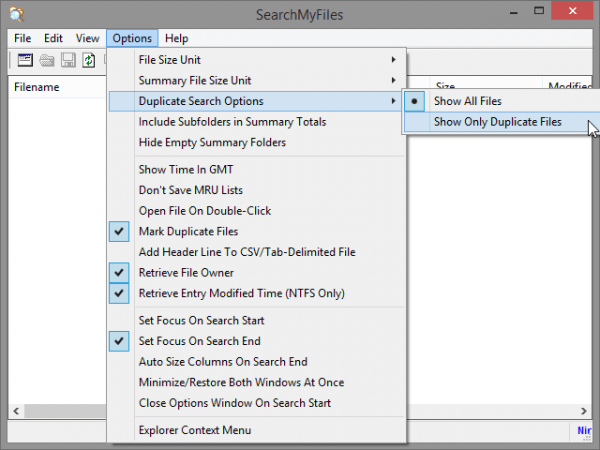The image size is (600, 450).
Task: Click Explorer Context Menu option
Action: [x=194, y=430]
